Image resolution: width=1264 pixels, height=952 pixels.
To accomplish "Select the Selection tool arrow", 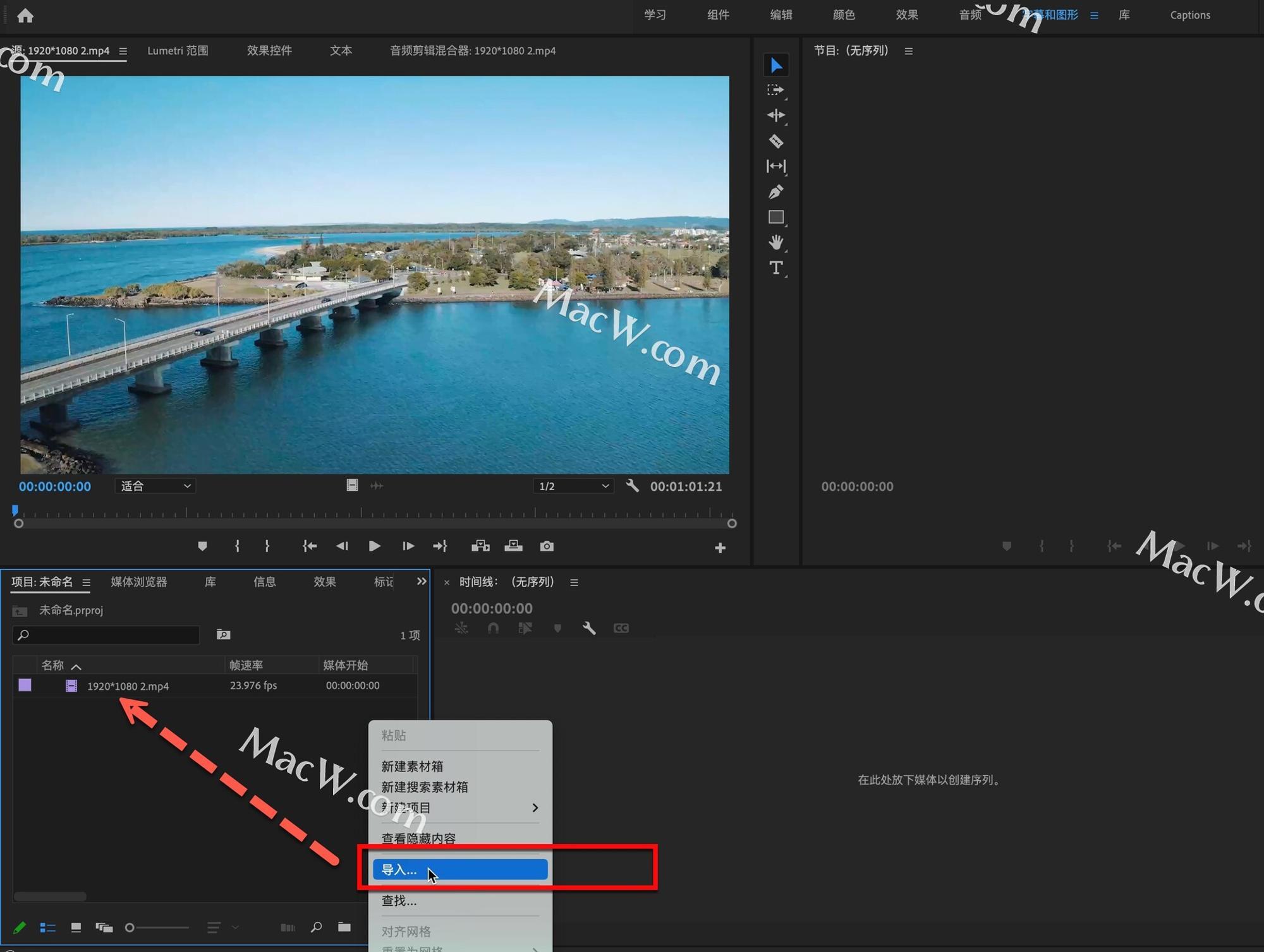I will [776, 65].
